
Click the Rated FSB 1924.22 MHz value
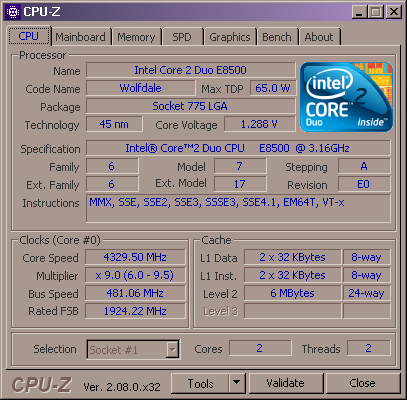(135, 311)
